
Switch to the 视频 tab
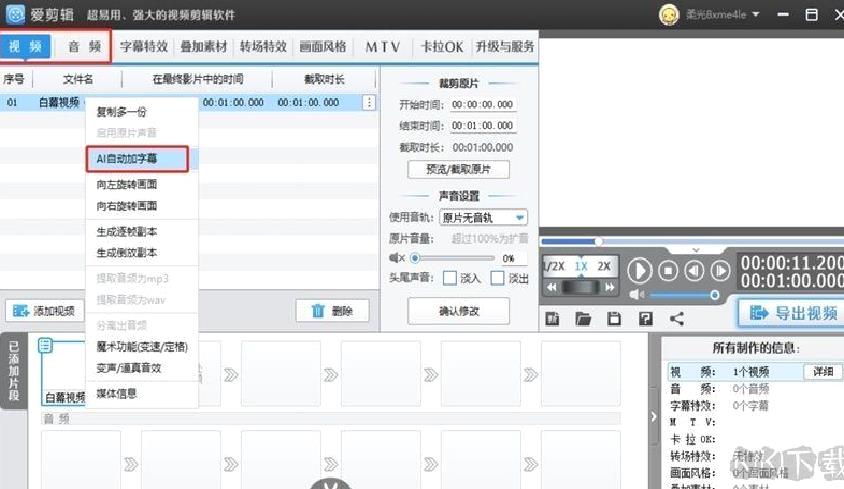click(25, 47)
